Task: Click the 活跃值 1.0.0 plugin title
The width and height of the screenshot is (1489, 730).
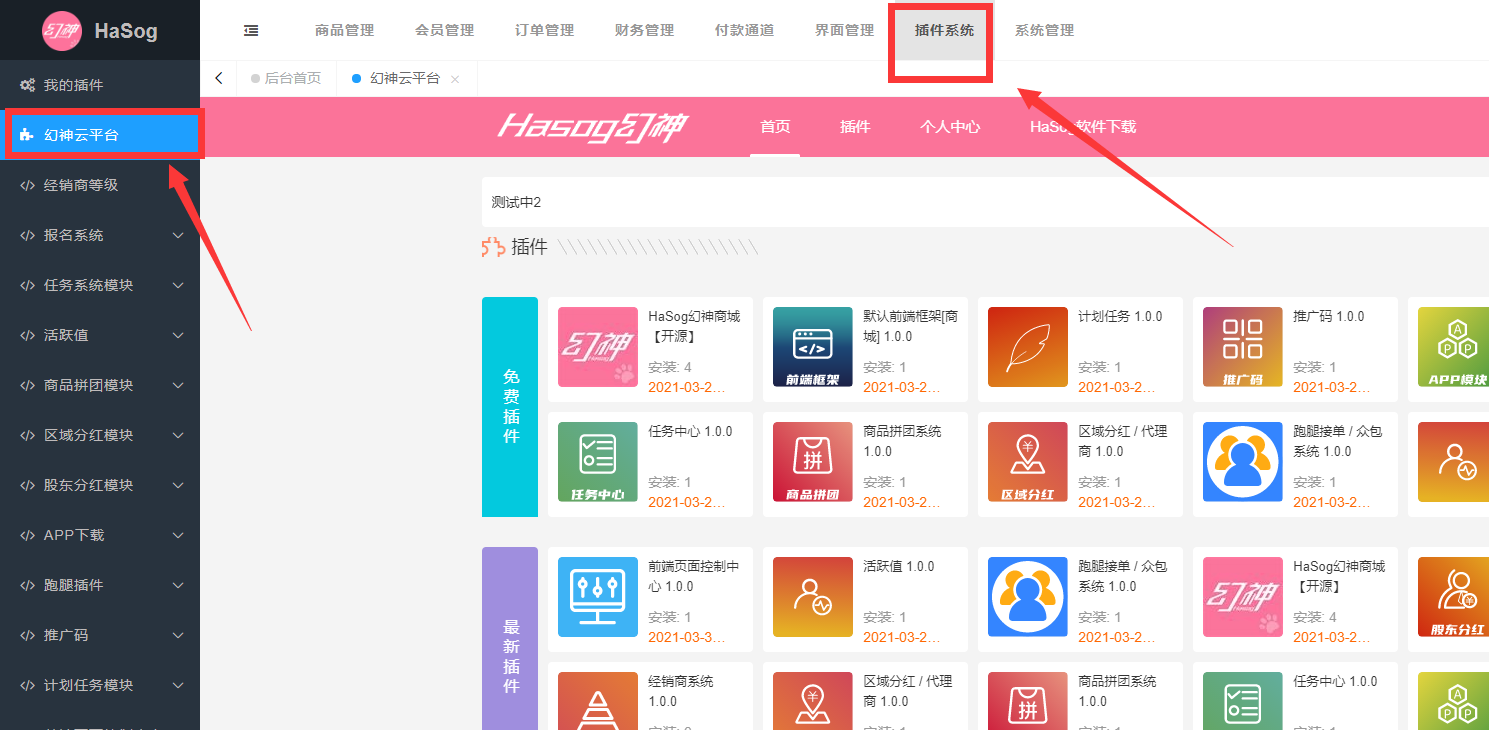Action: point(898,566)
